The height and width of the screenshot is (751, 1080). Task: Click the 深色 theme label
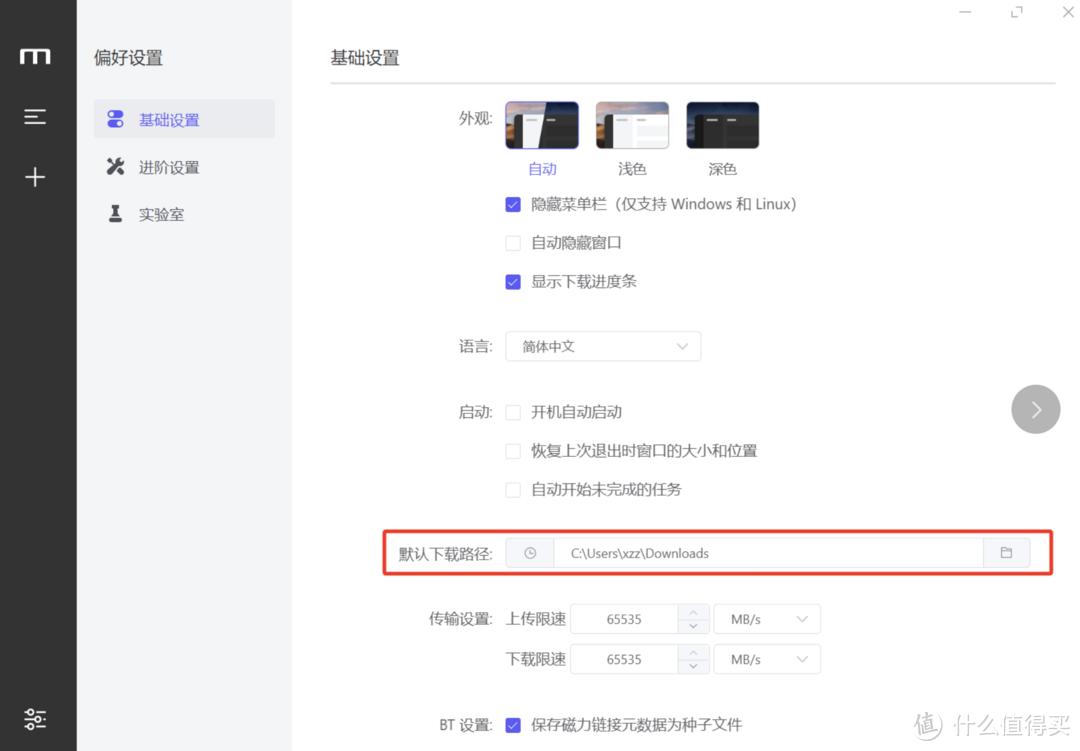(723, 169)
